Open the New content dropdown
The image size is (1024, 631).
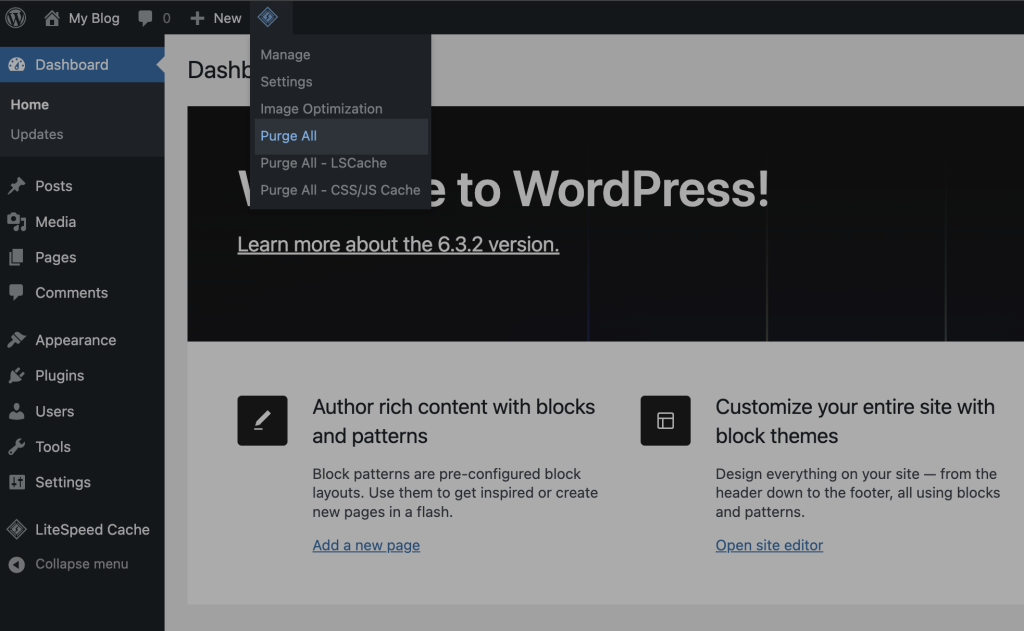(x=216, y=18)
